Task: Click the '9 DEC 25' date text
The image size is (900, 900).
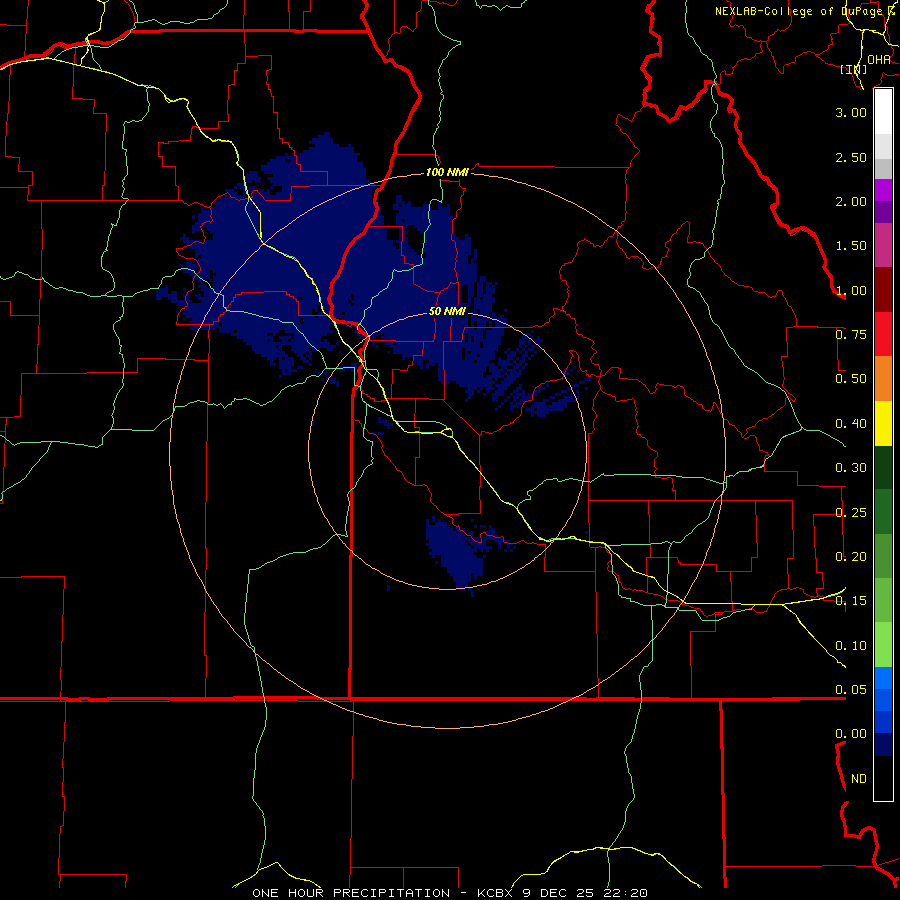Action: point(558,893)
